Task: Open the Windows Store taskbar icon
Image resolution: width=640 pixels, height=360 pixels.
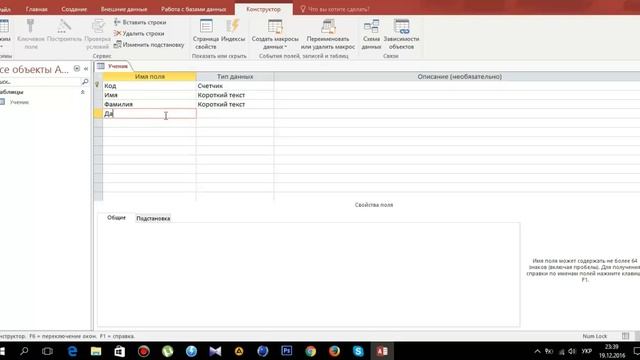Action: (120, 351)
